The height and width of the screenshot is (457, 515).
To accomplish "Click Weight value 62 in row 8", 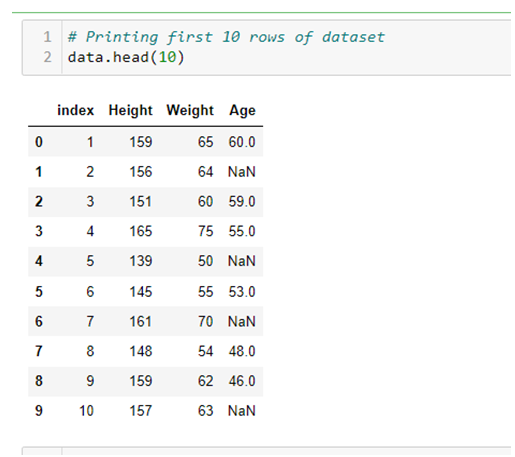I will tap(205, 381).
